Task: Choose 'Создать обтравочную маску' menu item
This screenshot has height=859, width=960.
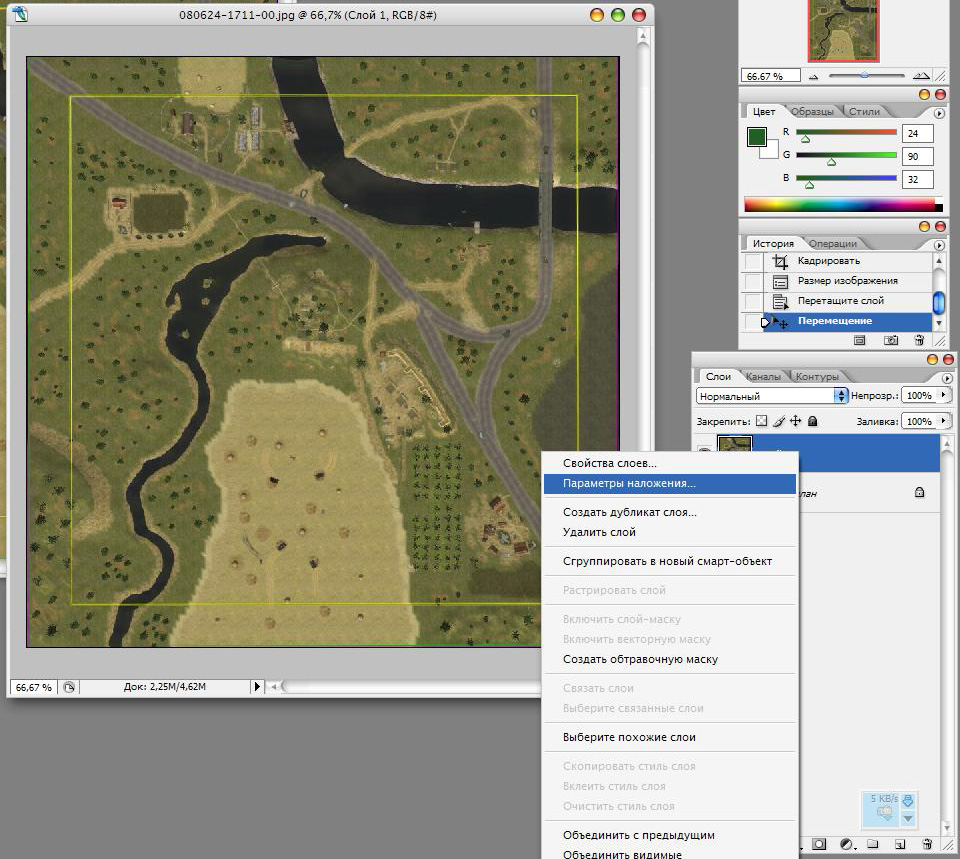Action: (670, 659)
